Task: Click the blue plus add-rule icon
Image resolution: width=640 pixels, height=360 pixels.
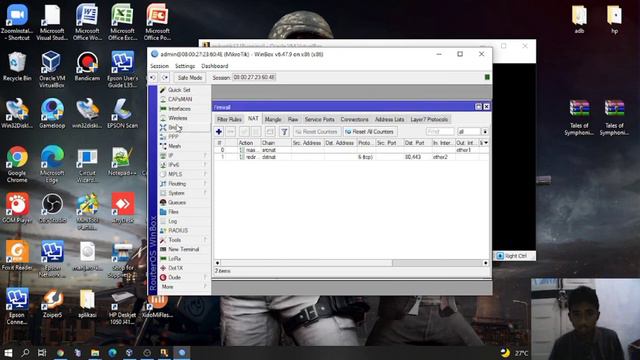Action: pyautogui.click(x=219, y=132)
